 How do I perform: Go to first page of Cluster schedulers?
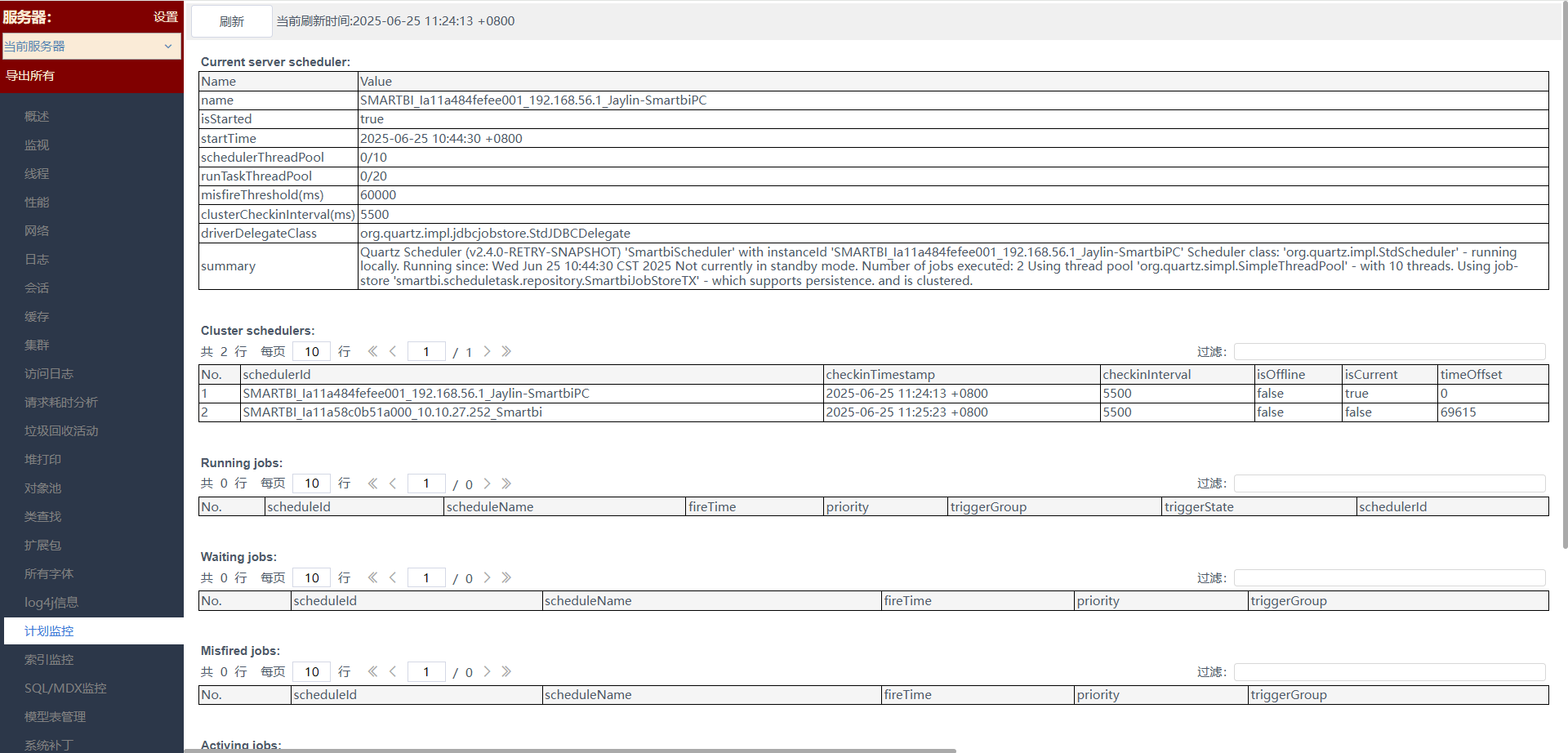[372, 351]
